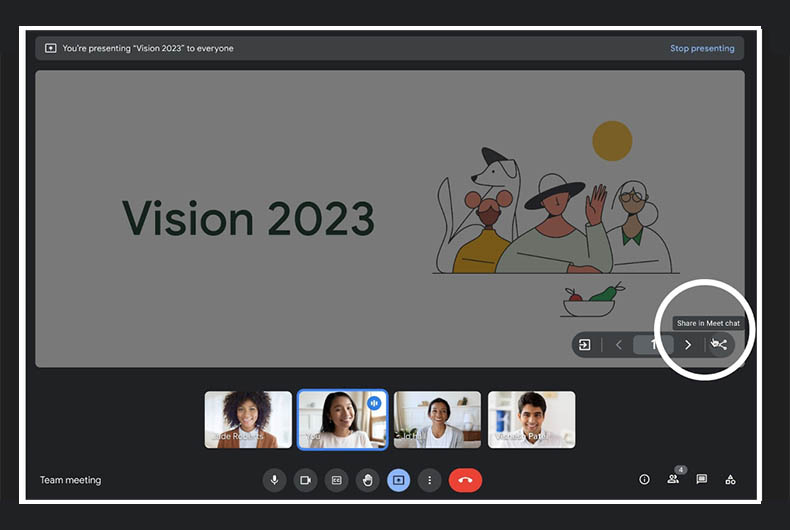Raise hand in the meeting
Screen dimensions: 790x530
(x=367, y=480)
